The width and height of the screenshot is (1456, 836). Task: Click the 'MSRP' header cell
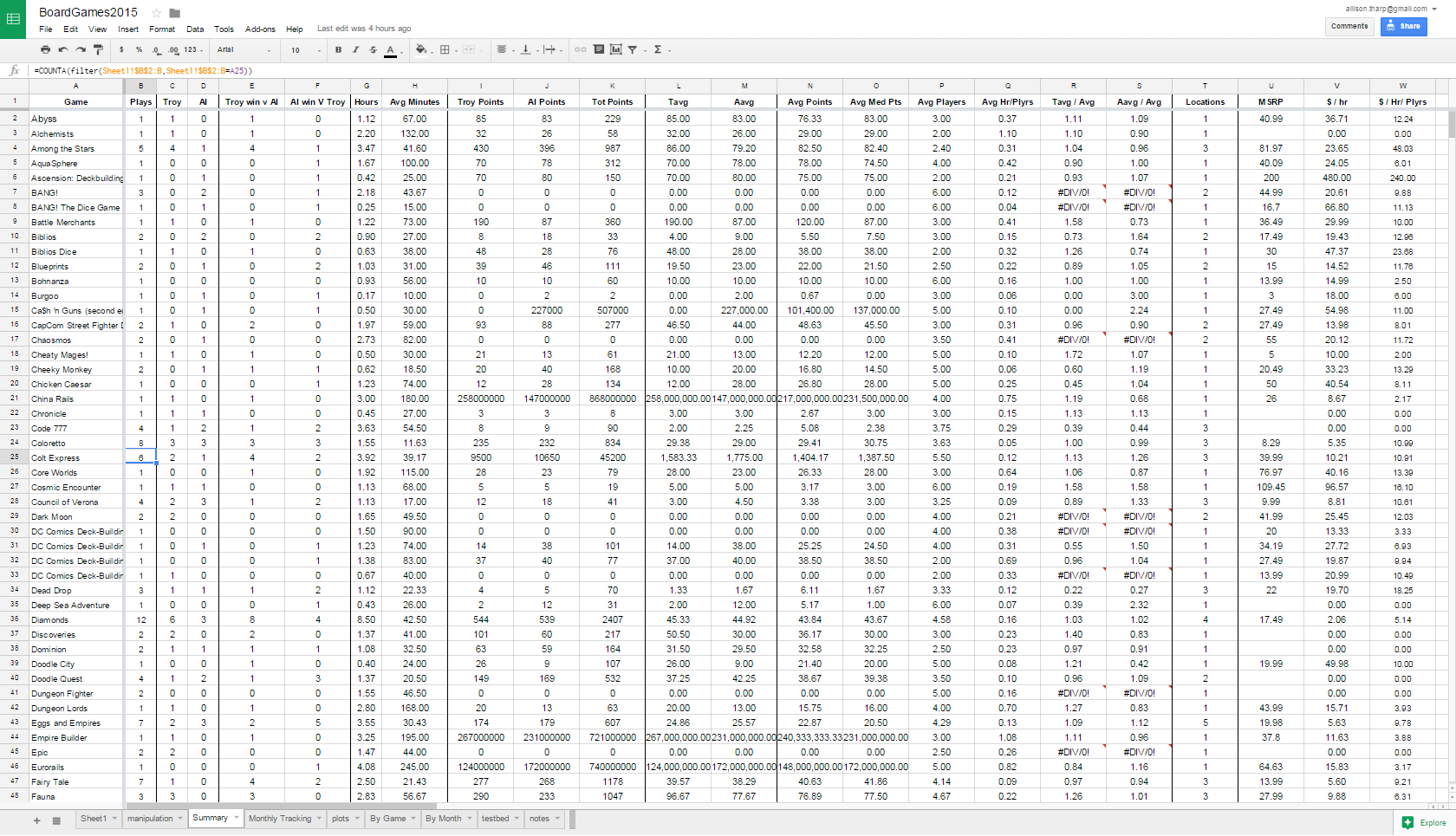tap(1271, 101)
